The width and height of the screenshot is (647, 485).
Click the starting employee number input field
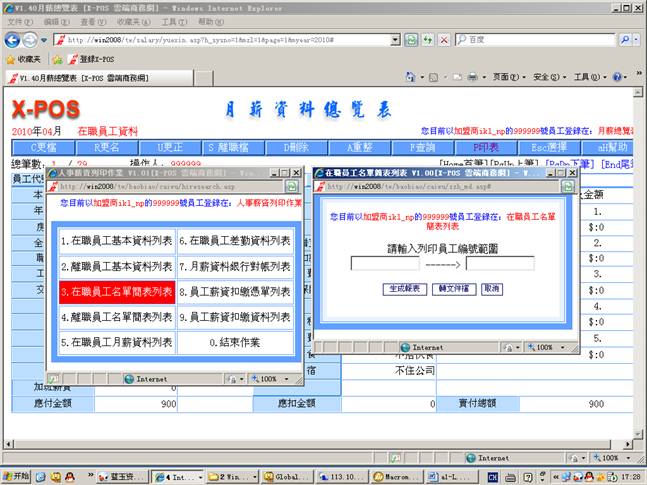click(x=385, y=264)
